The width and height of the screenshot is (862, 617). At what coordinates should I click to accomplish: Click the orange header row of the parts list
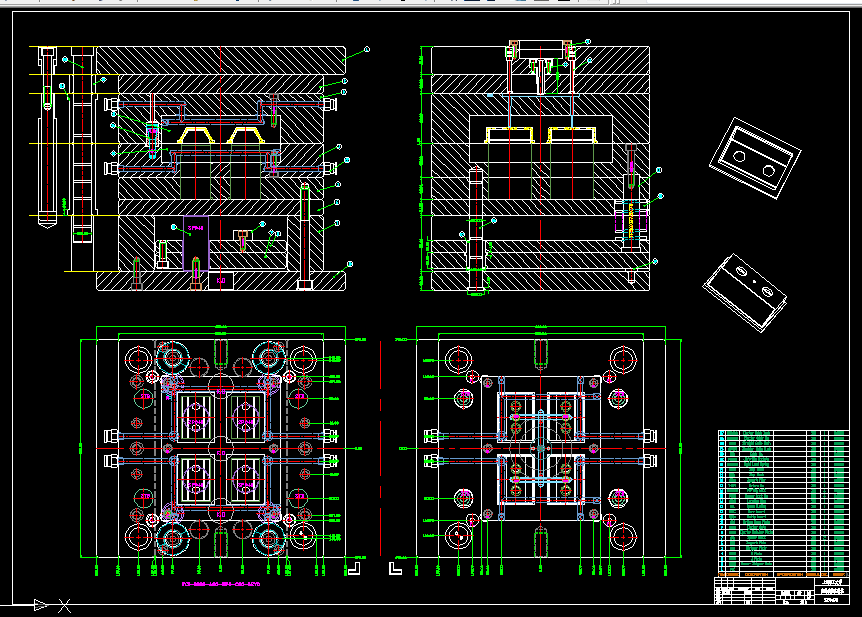click(x=783, y=574)
